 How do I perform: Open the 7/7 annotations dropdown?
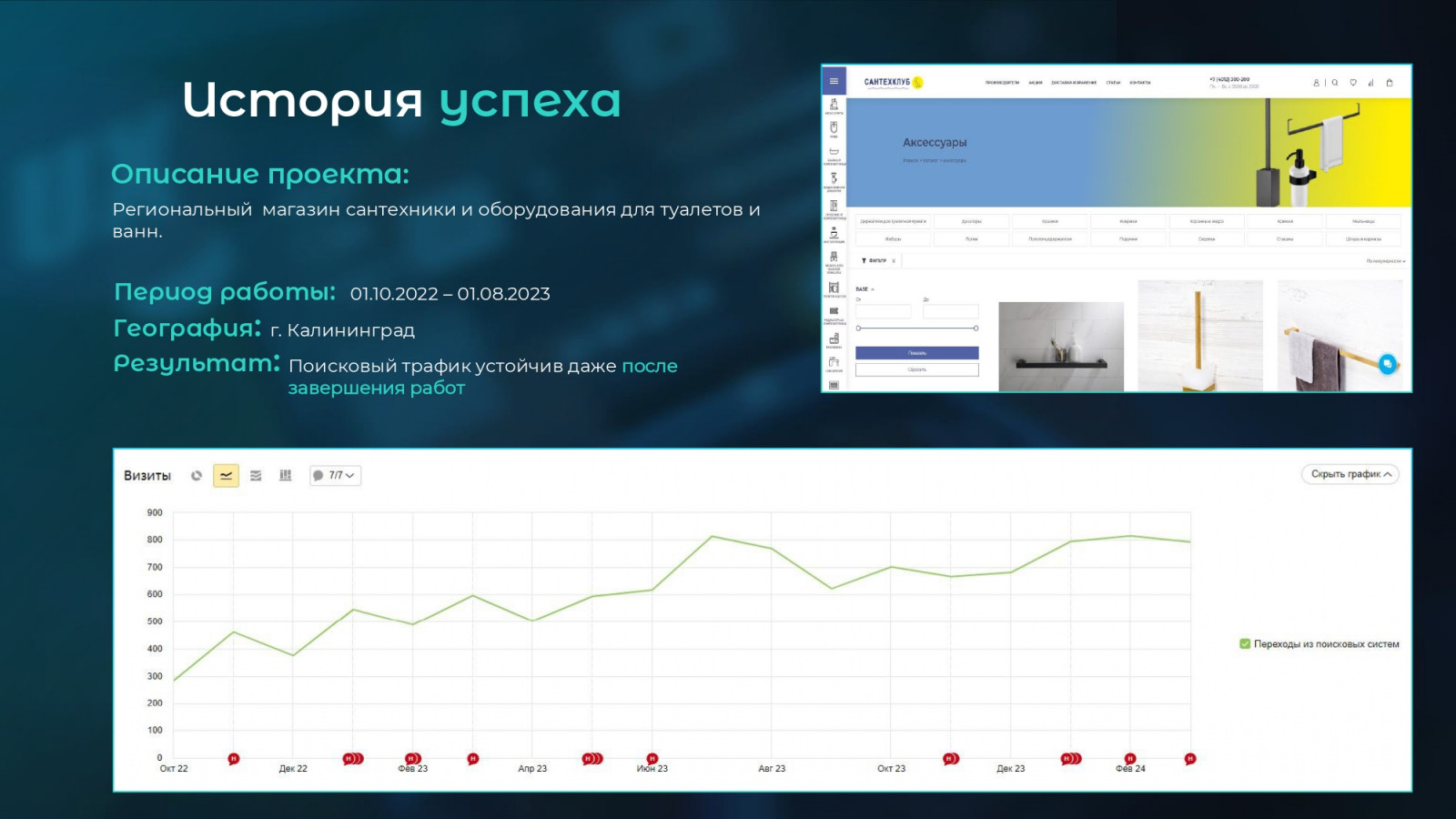tap(335, 475)
